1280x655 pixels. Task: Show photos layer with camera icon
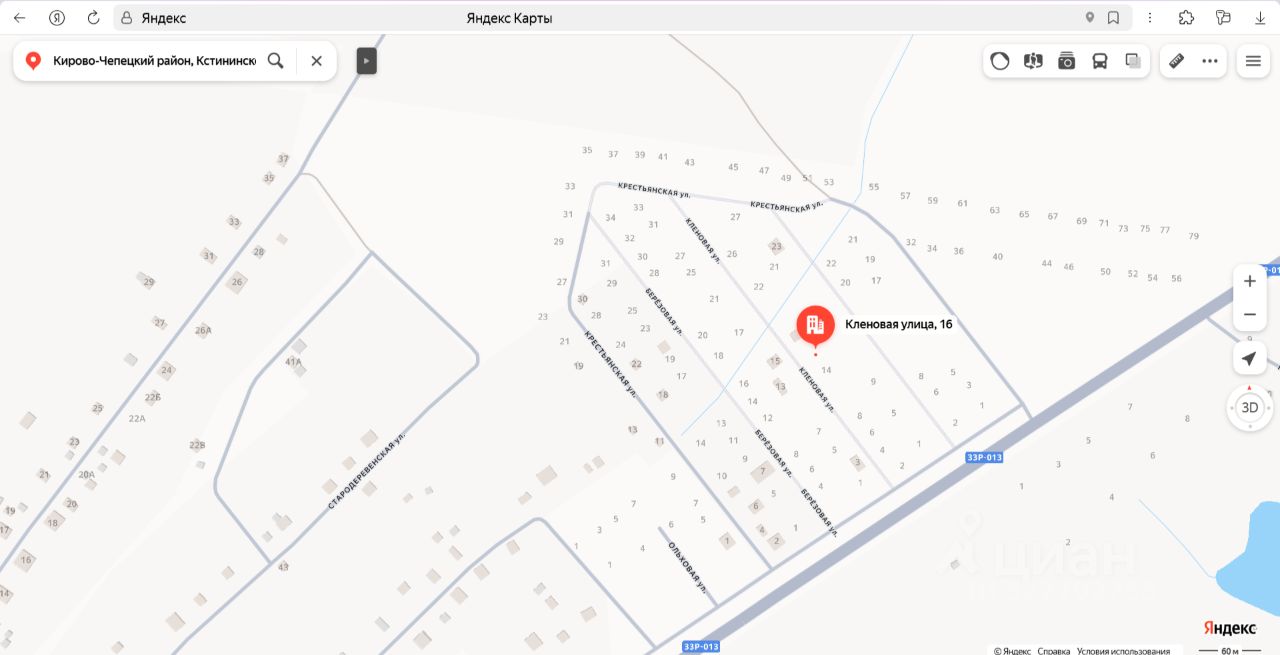1066,61
